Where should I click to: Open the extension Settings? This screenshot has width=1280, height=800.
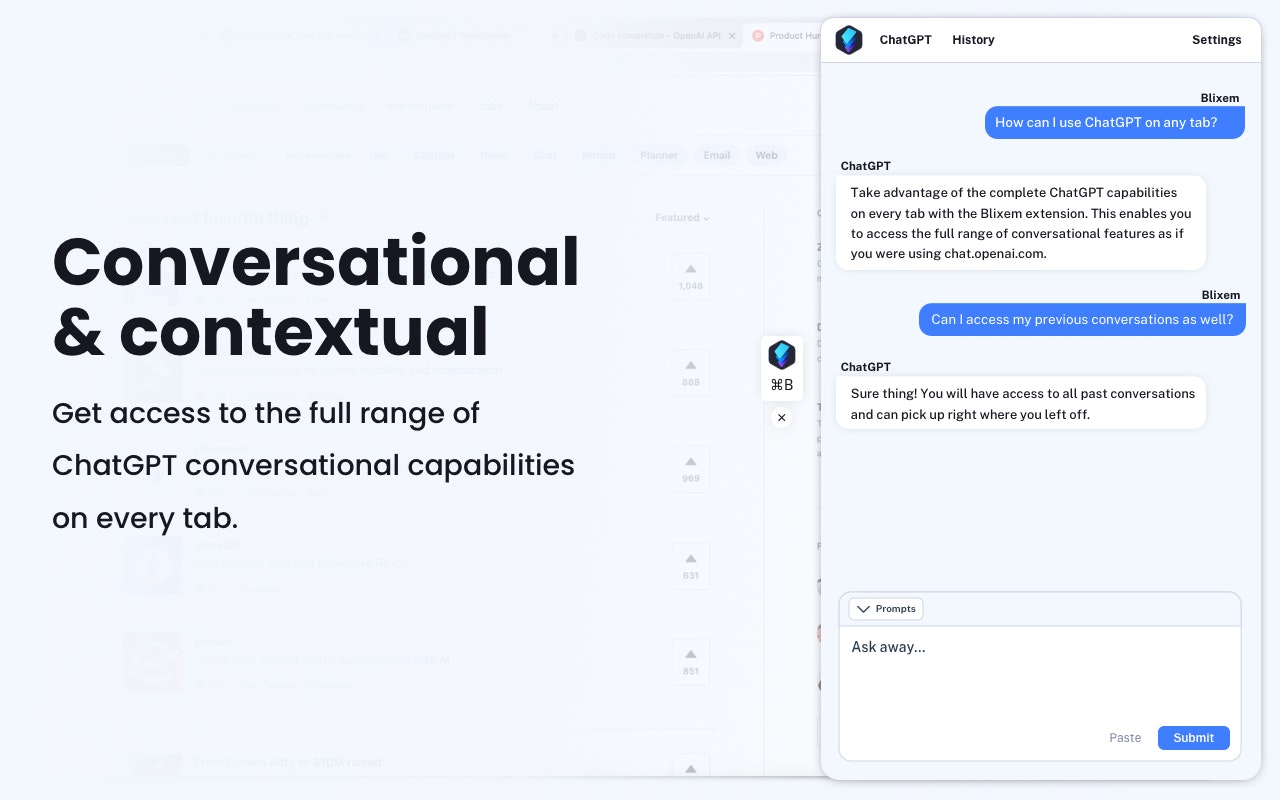pyautogui.click(x=1216, y=40)
